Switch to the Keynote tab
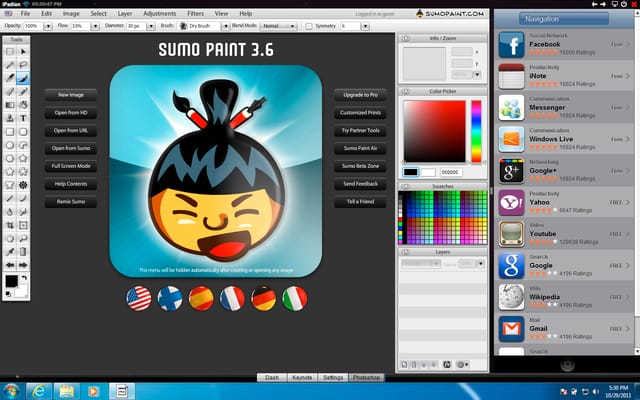This screenshot has width=640, height=400. coord(302,378)
